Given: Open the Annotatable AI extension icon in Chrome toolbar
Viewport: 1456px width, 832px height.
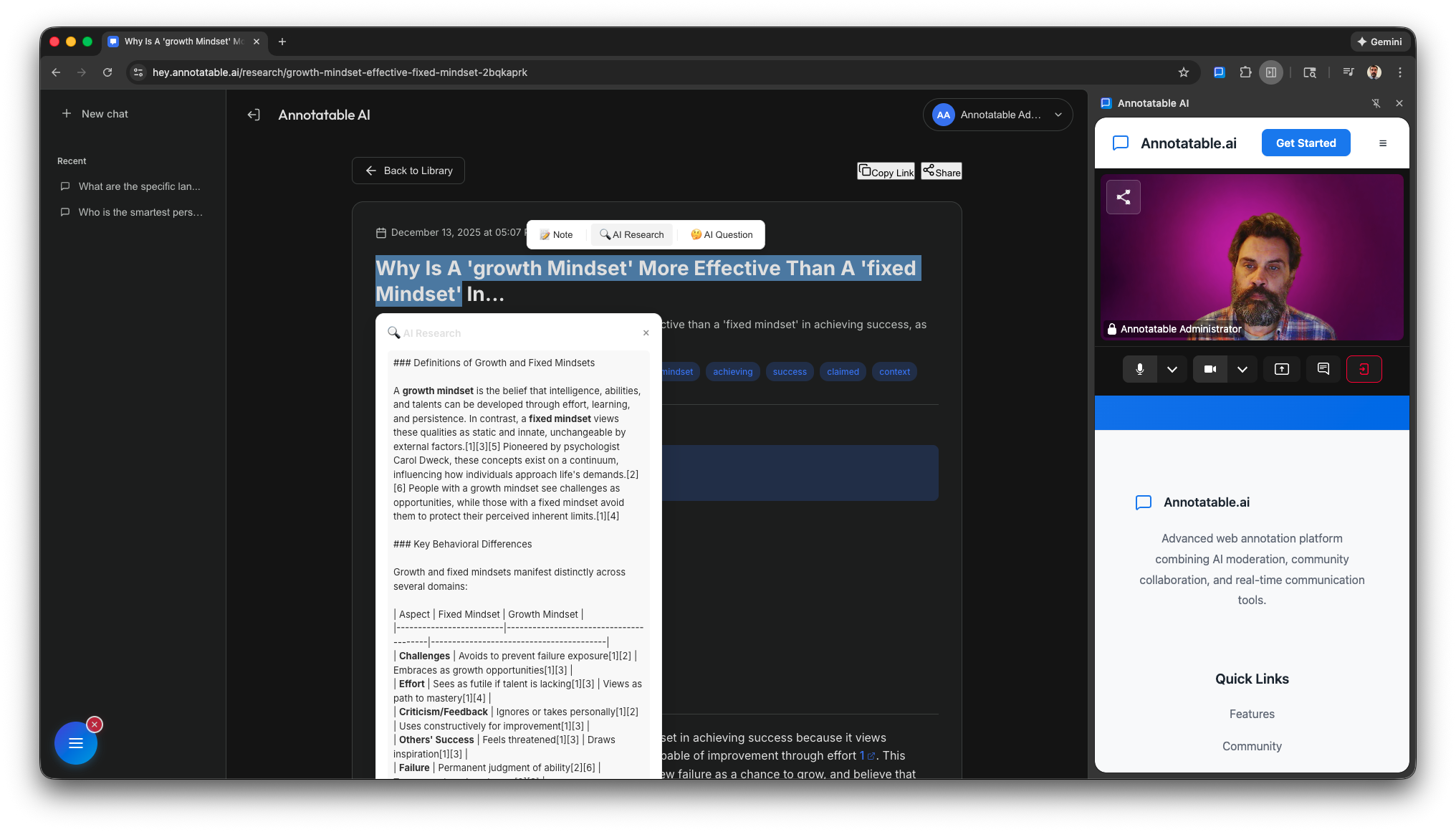Looking at the screenshot, I should [1220, 72].
